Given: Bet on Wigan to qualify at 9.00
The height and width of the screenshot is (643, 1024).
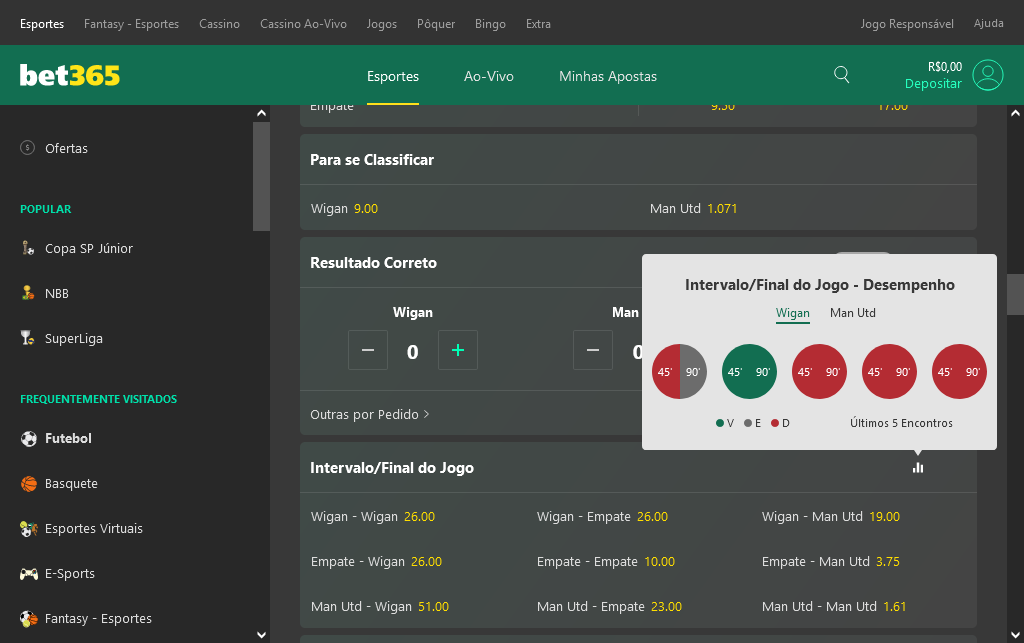Looking at the screenshot, I should [x=344, y=209].
